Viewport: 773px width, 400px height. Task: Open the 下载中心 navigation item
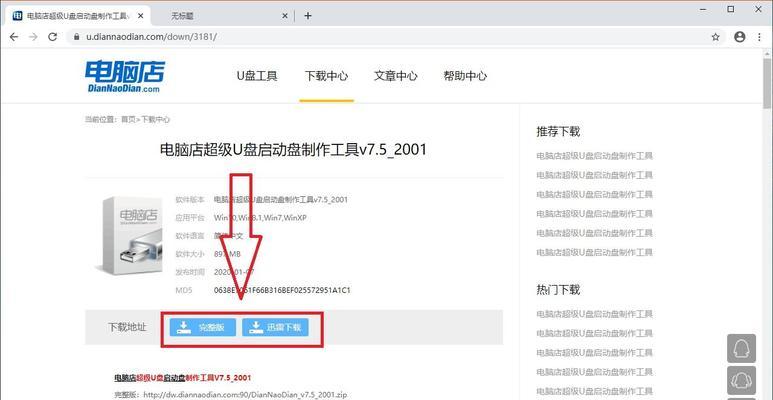point(326,76)
